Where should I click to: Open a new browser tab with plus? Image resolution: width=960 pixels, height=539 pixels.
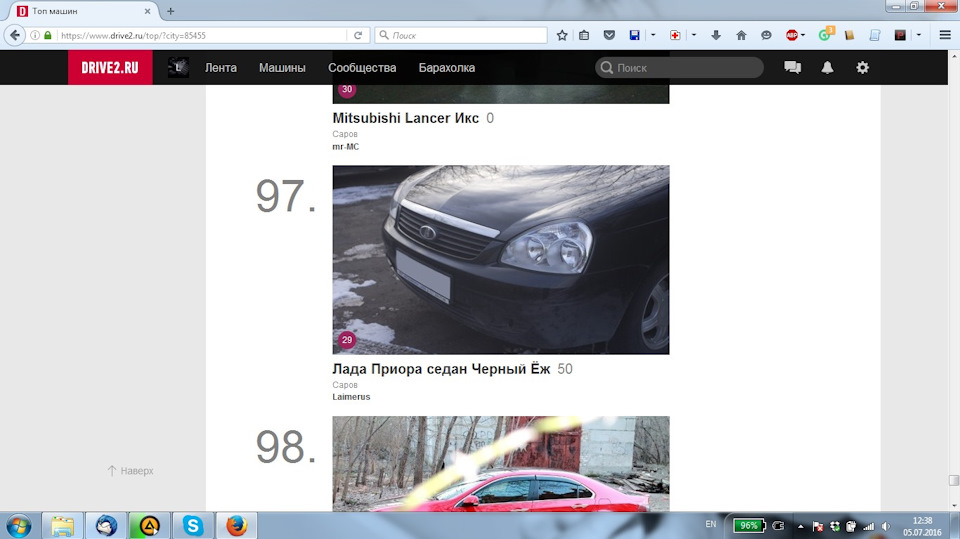[x=170, y=11]
